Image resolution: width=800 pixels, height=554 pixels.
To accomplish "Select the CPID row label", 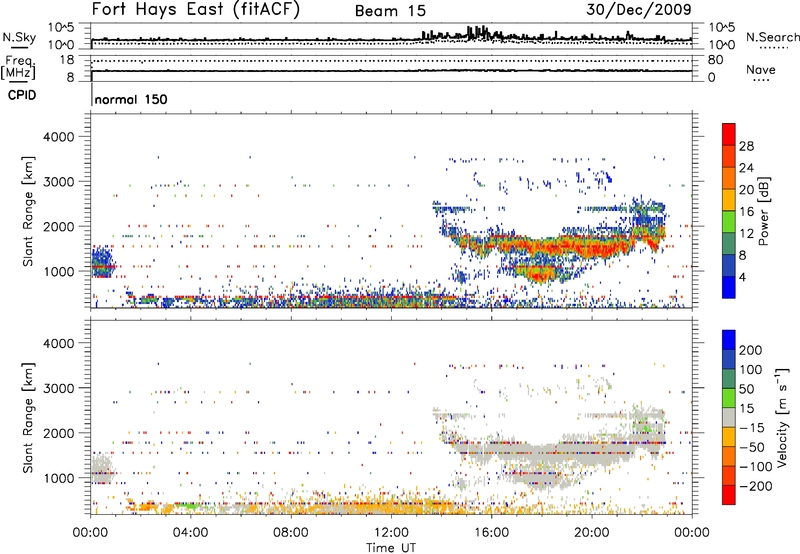I will pos(22,95).
